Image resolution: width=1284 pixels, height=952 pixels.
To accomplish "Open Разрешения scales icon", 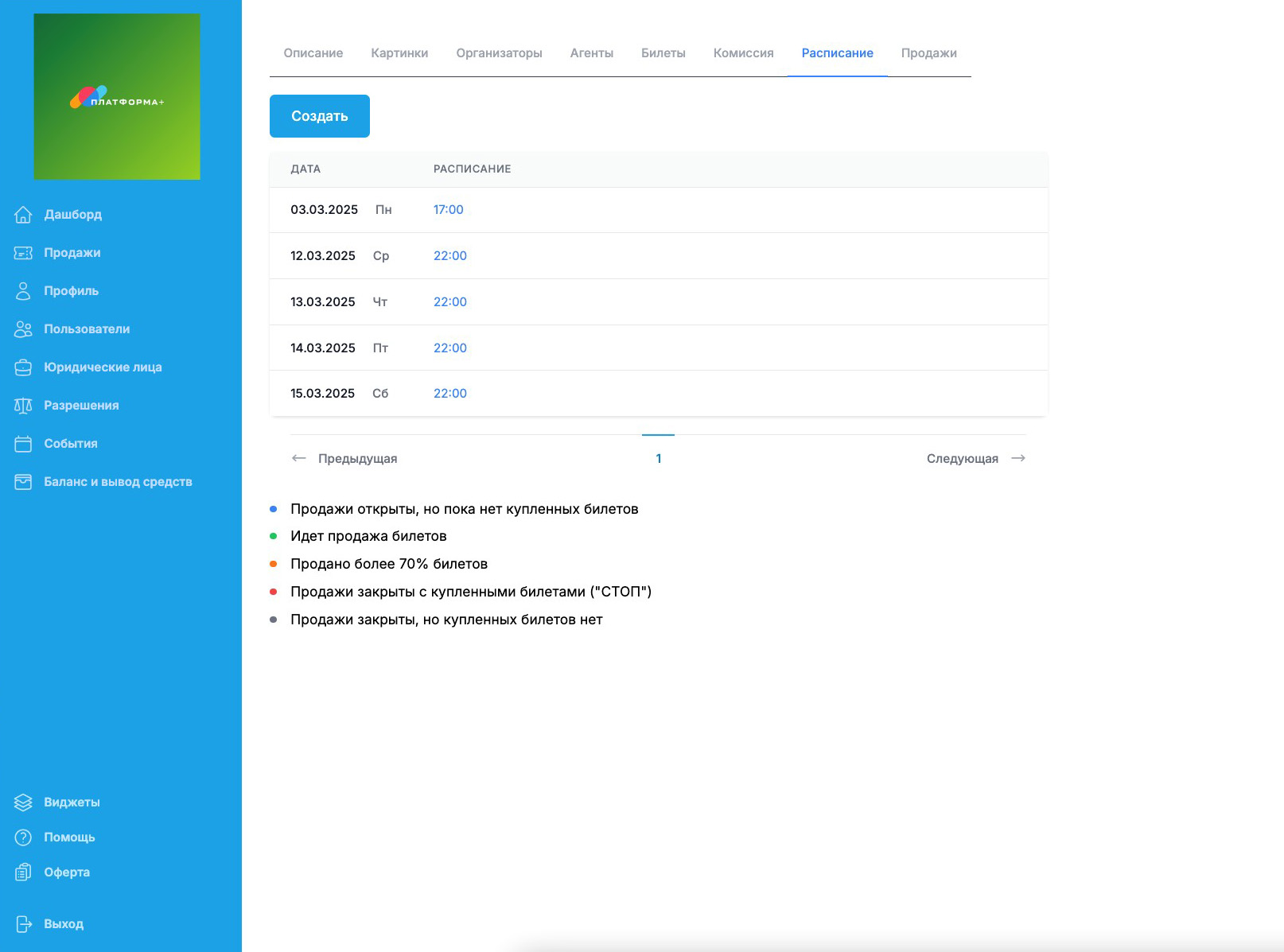I will [x=23, y=406].
